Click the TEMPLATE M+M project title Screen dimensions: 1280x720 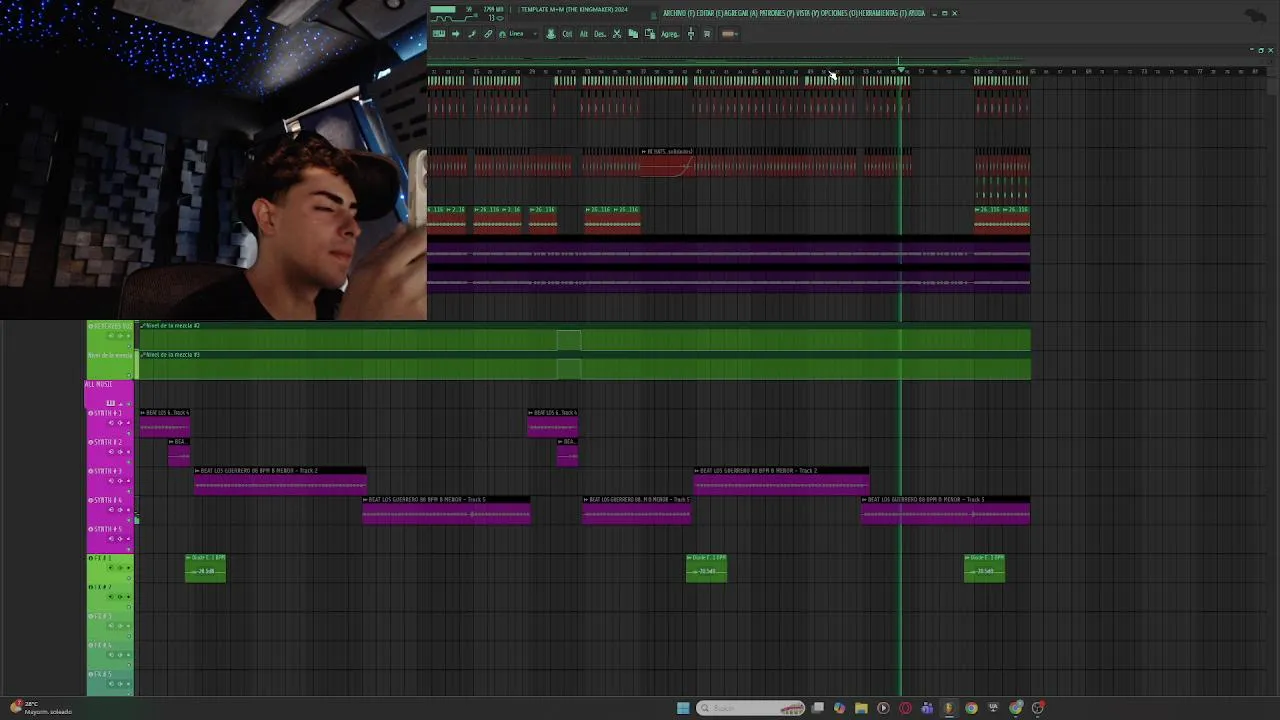click(x=574, y=9)
